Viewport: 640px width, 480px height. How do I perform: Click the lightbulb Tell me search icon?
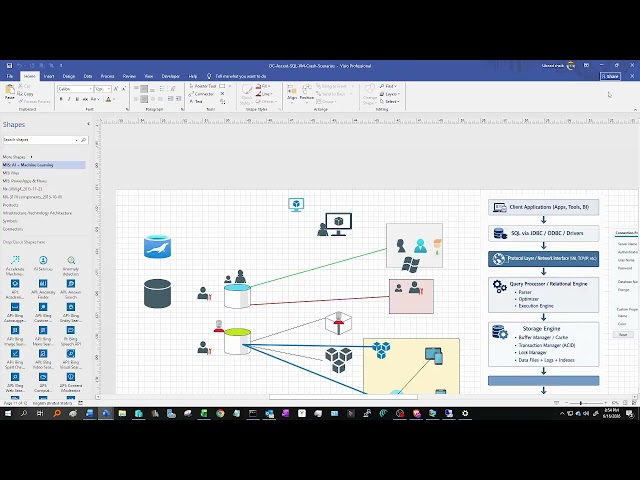pyautogui.click(x=209, y=76)
